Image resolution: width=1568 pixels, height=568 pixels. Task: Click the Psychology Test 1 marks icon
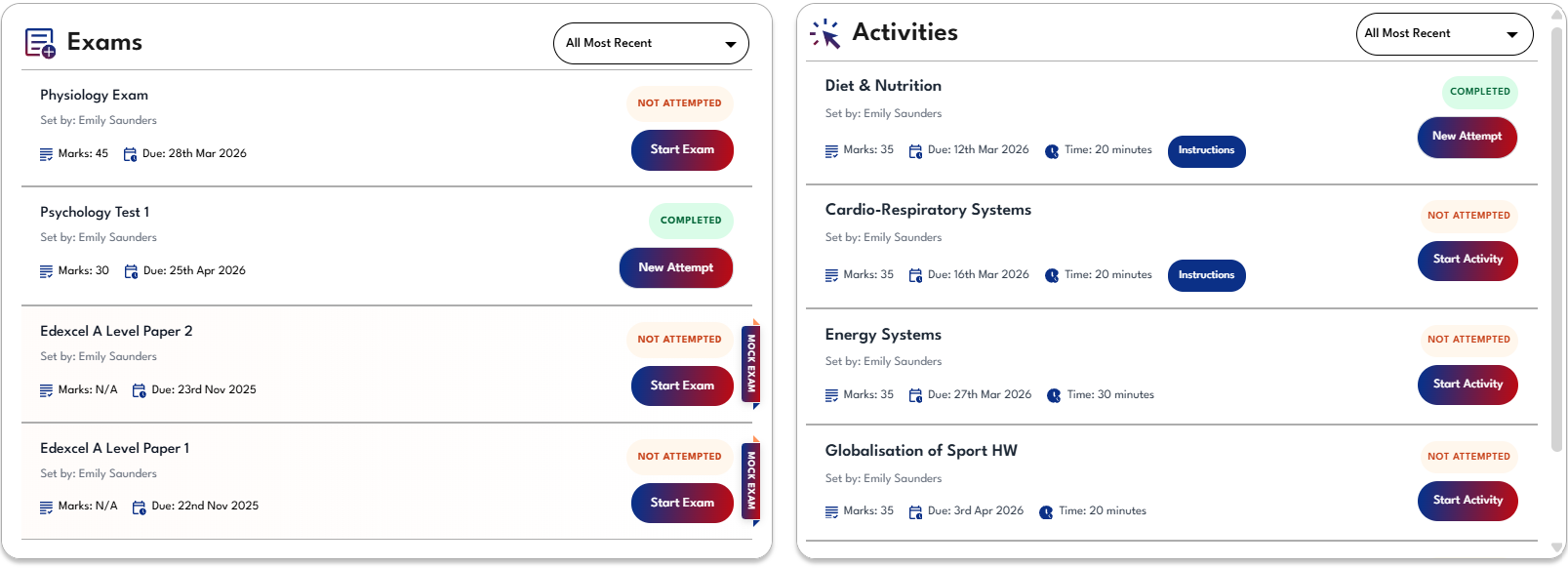pyautogui.click(x=46, y=271)
